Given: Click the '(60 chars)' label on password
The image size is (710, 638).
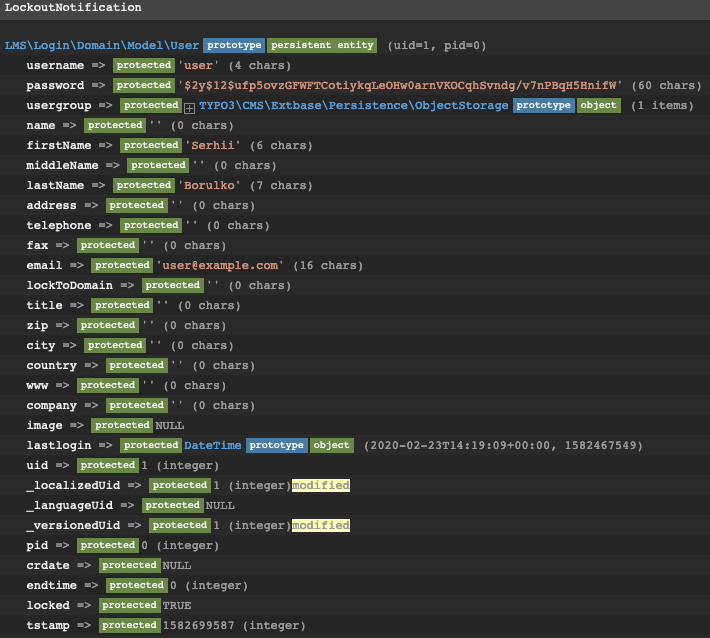Looking at the screenshot, I should pos(666,86).
